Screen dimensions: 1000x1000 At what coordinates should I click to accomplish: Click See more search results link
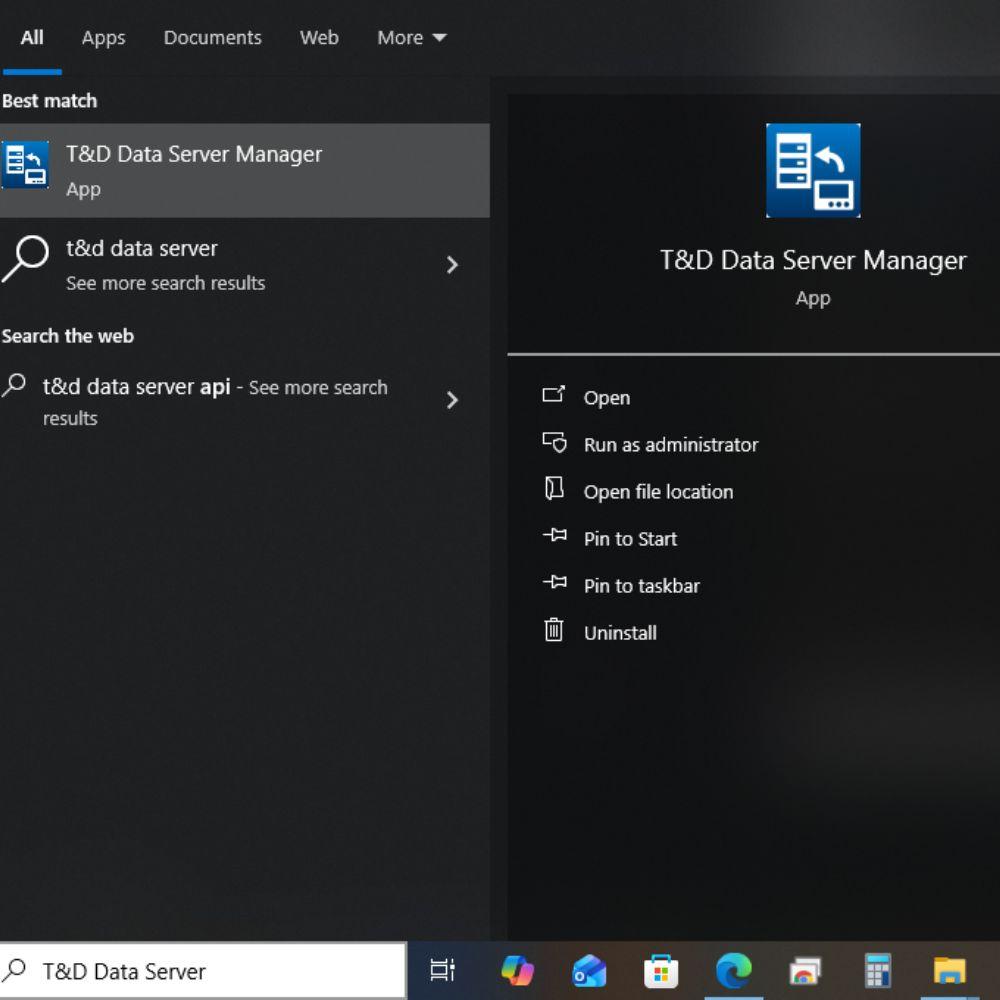(166, 283)
